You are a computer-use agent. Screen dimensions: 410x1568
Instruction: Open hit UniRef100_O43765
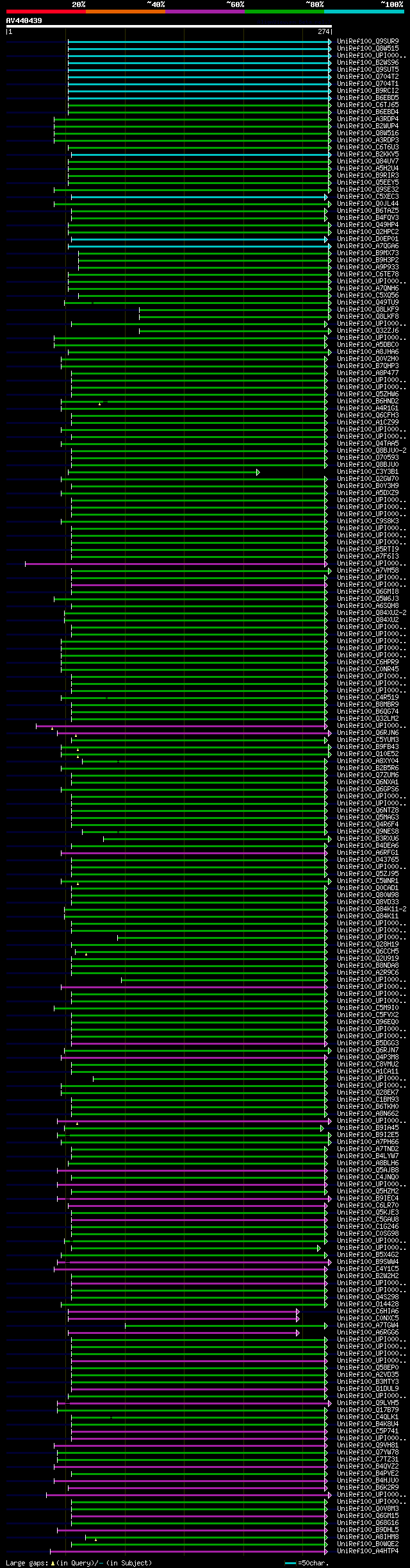[368, 860]
